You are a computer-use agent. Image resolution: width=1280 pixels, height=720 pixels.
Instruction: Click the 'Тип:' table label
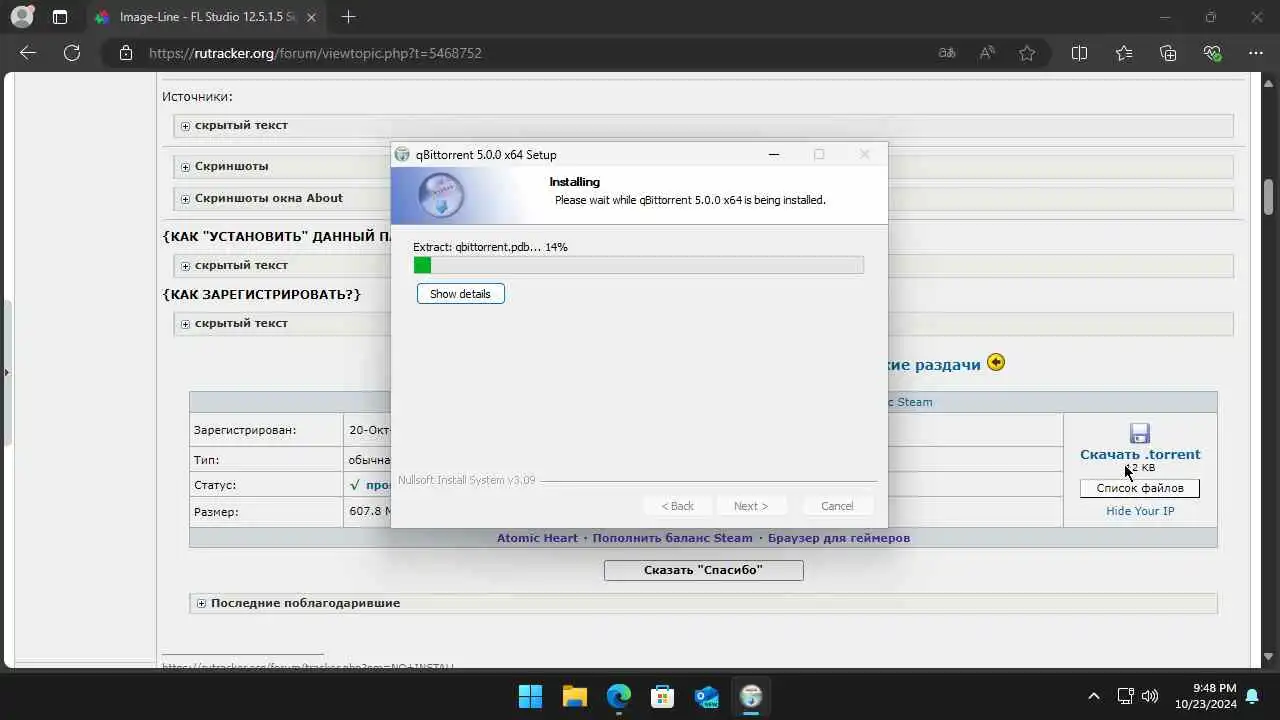point(206,460)
